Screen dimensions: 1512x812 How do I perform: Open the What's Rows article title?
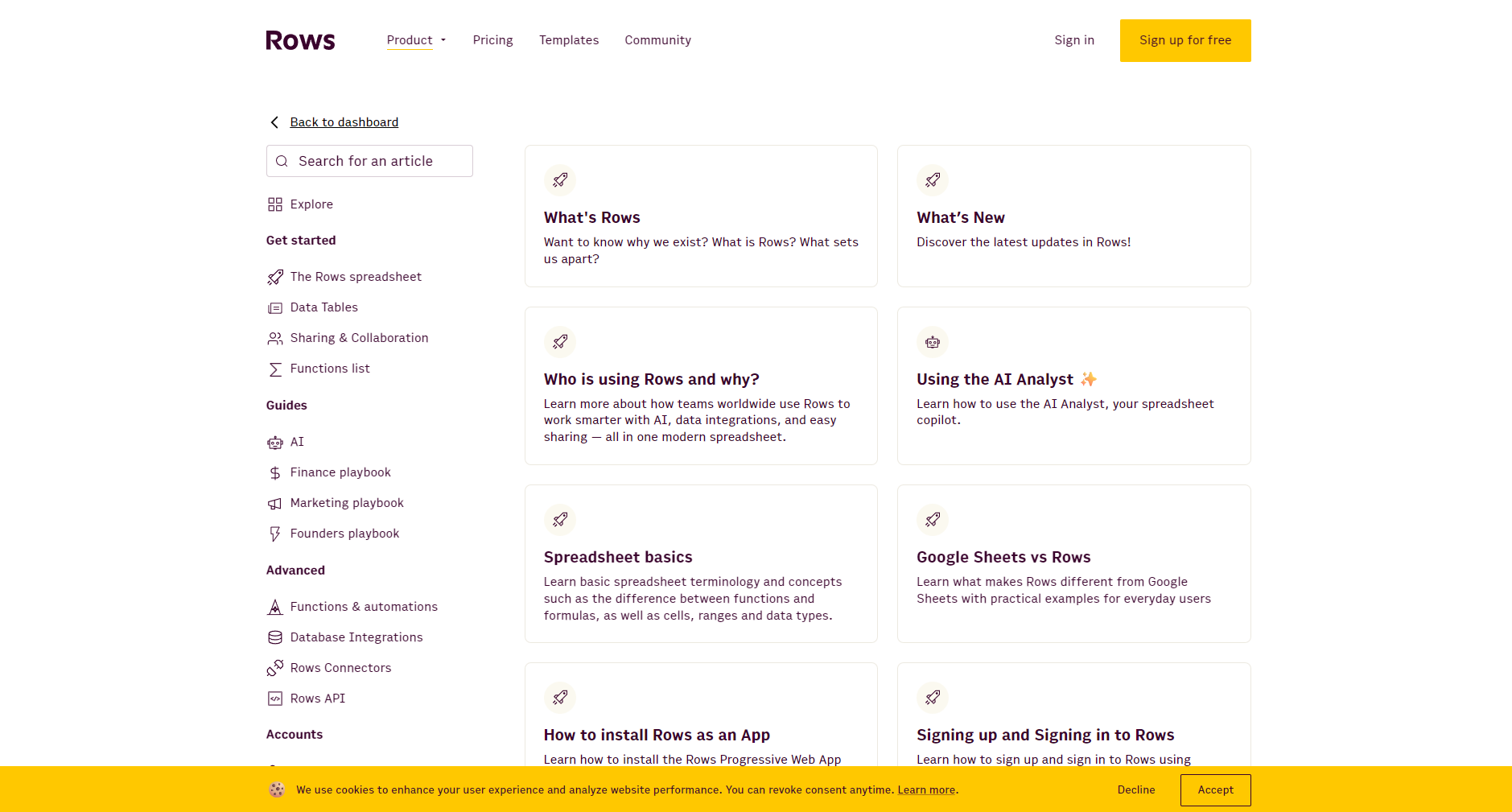(x=592, y=217)
